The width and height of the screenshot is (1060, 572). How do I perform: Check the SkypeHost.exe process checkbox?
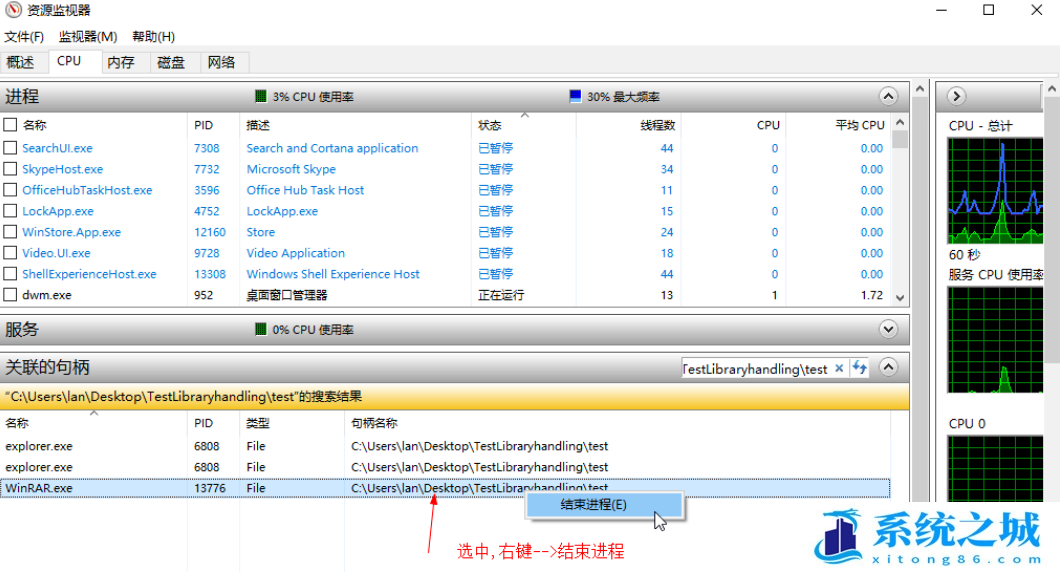tap(10, 169)
